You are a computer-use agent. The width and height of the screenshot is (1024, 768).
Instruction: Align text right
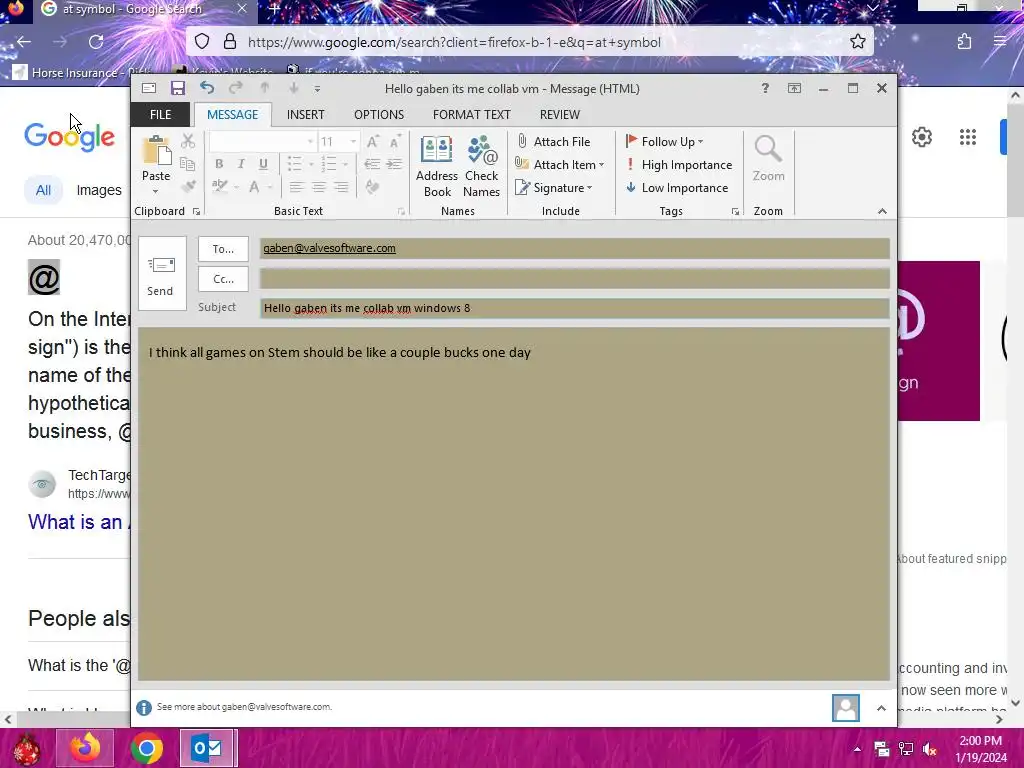(341, 187)
